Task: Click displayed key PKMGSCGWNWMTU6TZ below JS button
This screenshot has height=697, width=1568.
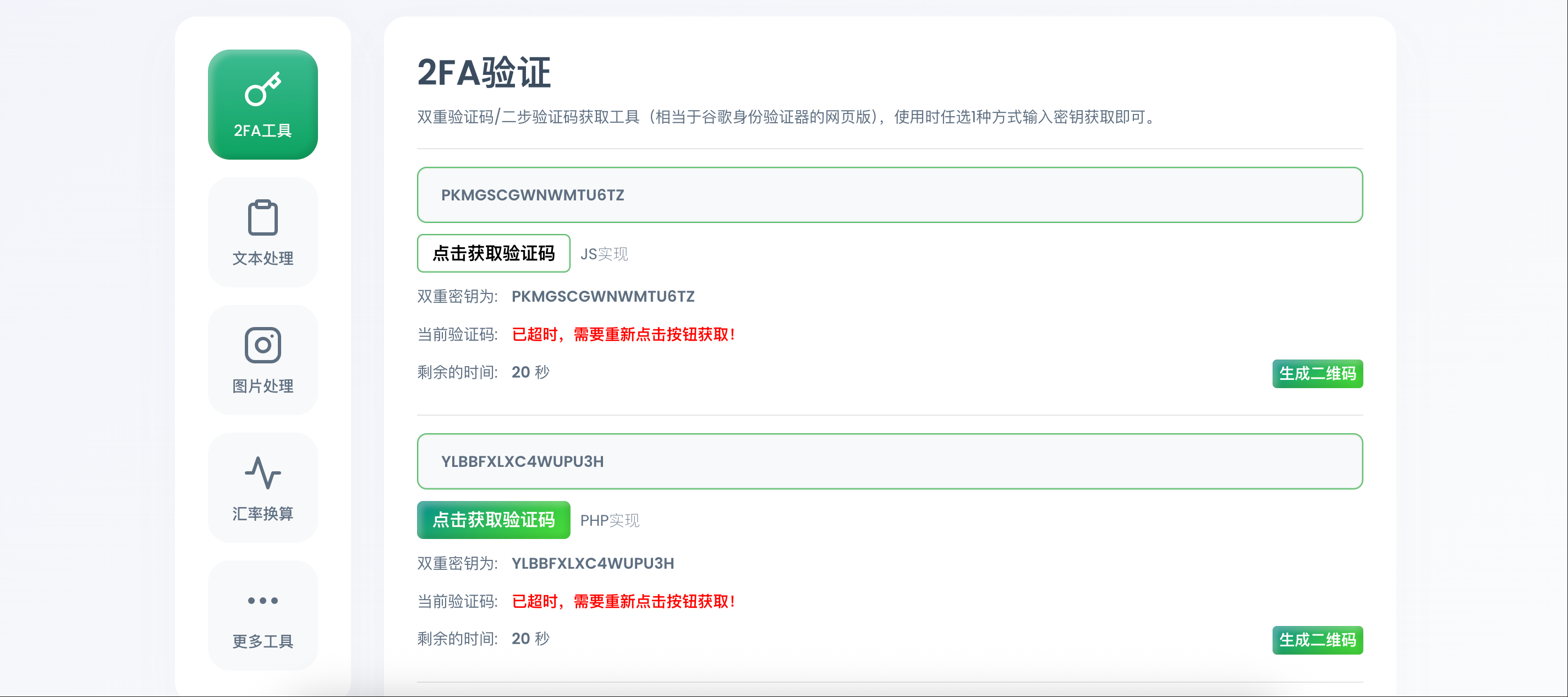Action: click(602, 296)
